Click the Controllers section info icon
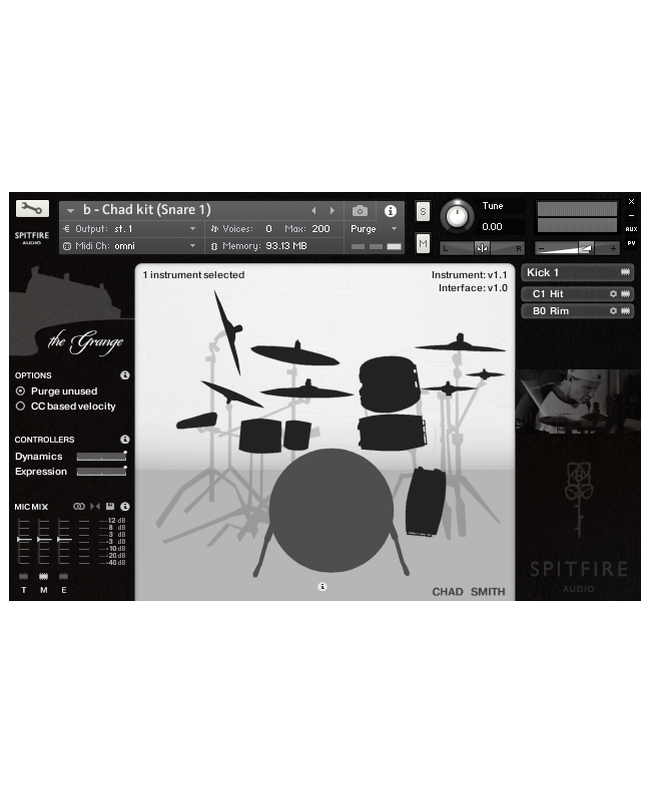Image resolution: width=650 pixels, height=794 pixels. point(125,439)
